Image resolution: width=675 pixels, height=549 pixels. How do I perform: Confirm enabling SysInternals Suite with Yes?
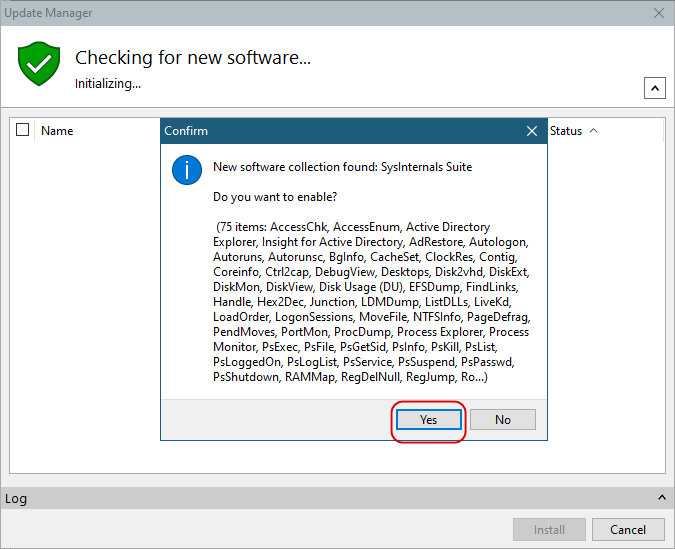tap(428, 419)
